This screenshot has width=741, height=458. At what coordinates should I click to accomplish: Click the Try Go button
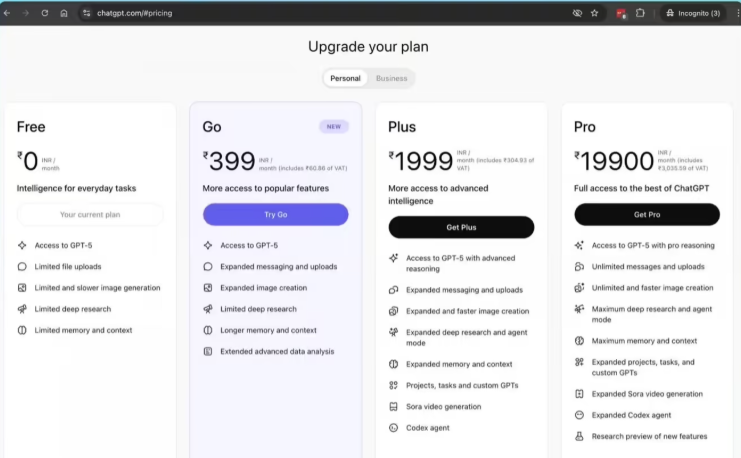tap(275, 215)
